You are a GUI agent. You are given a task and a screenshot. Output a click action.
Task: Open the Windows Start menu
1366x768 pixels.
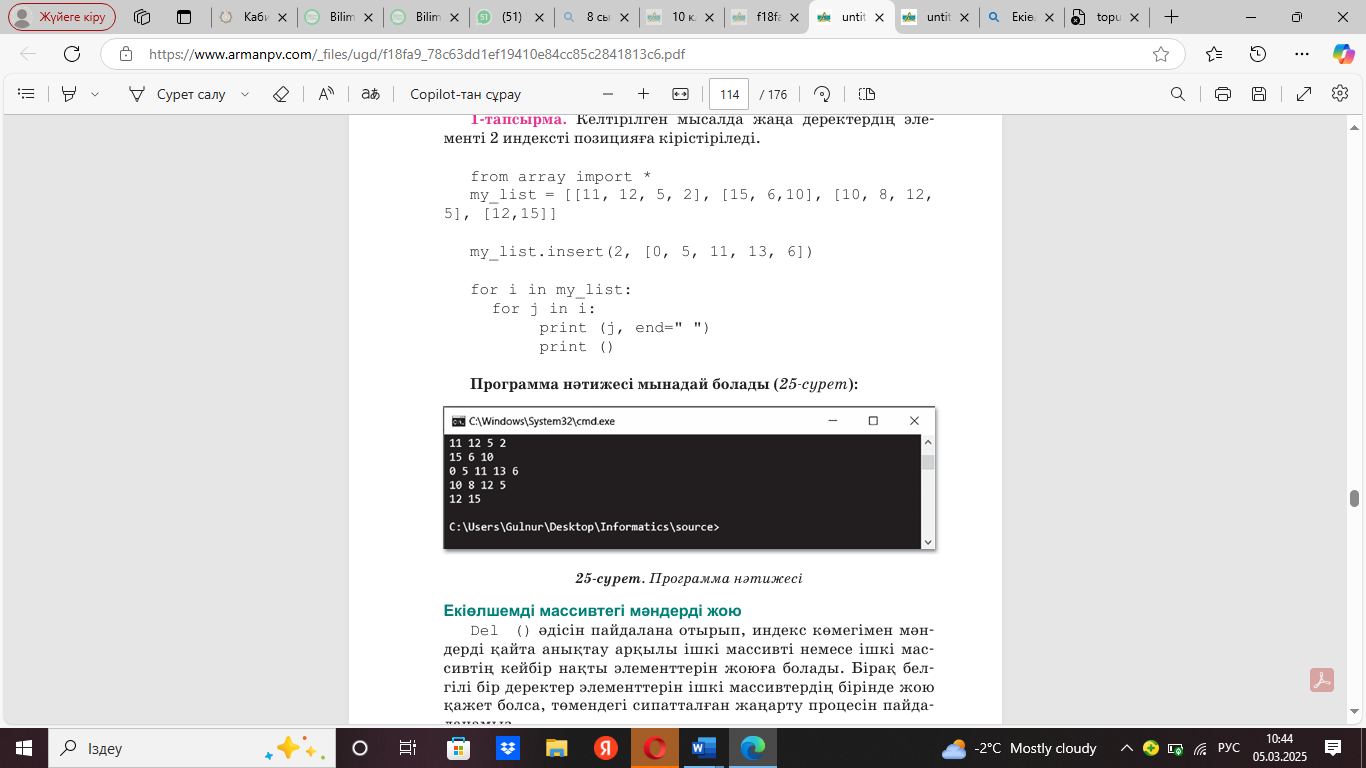tap(23, 748)
